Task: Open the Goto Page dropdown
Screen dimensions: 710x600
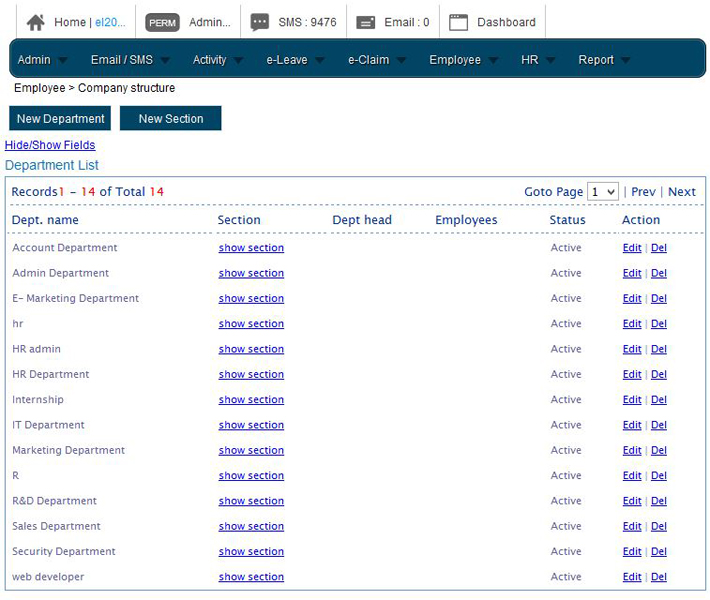Action: pos(603,192)
